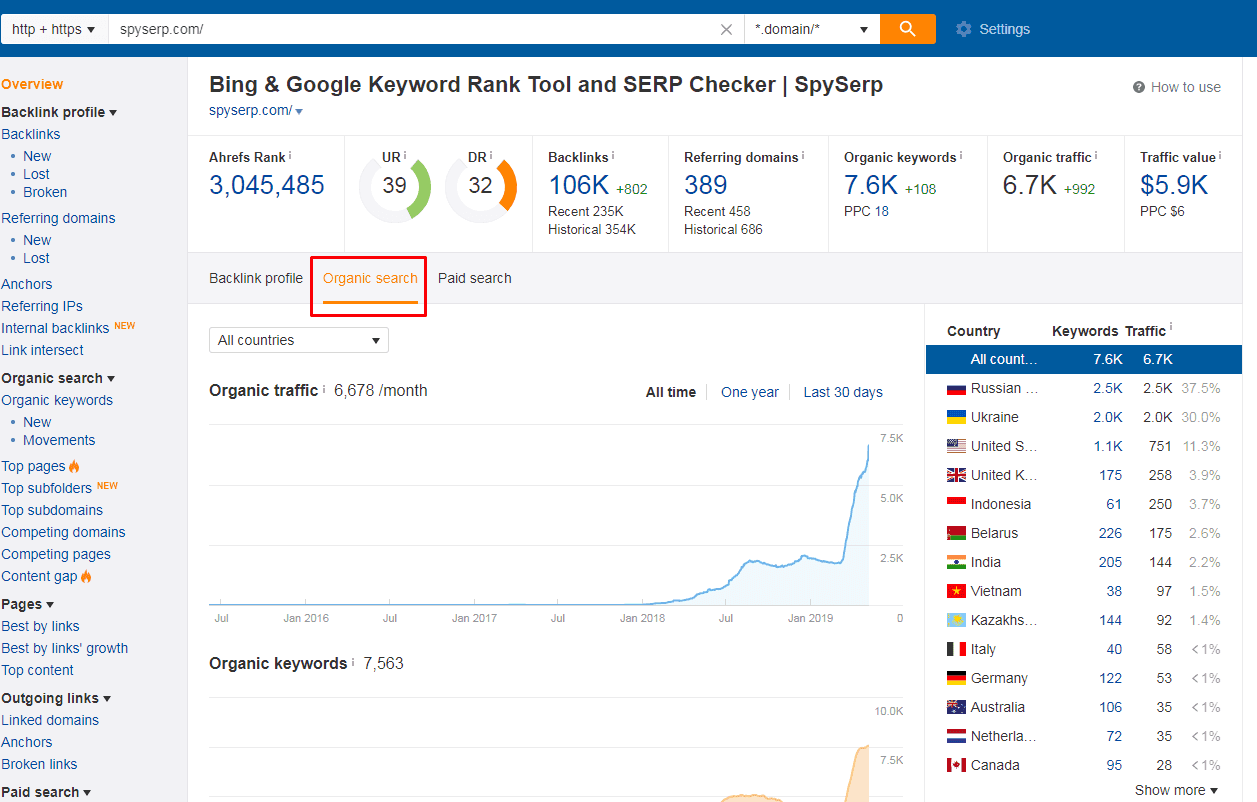Click the Backlinks value 106K
The image size is (1257, 802).
click(x=578, y=185)
